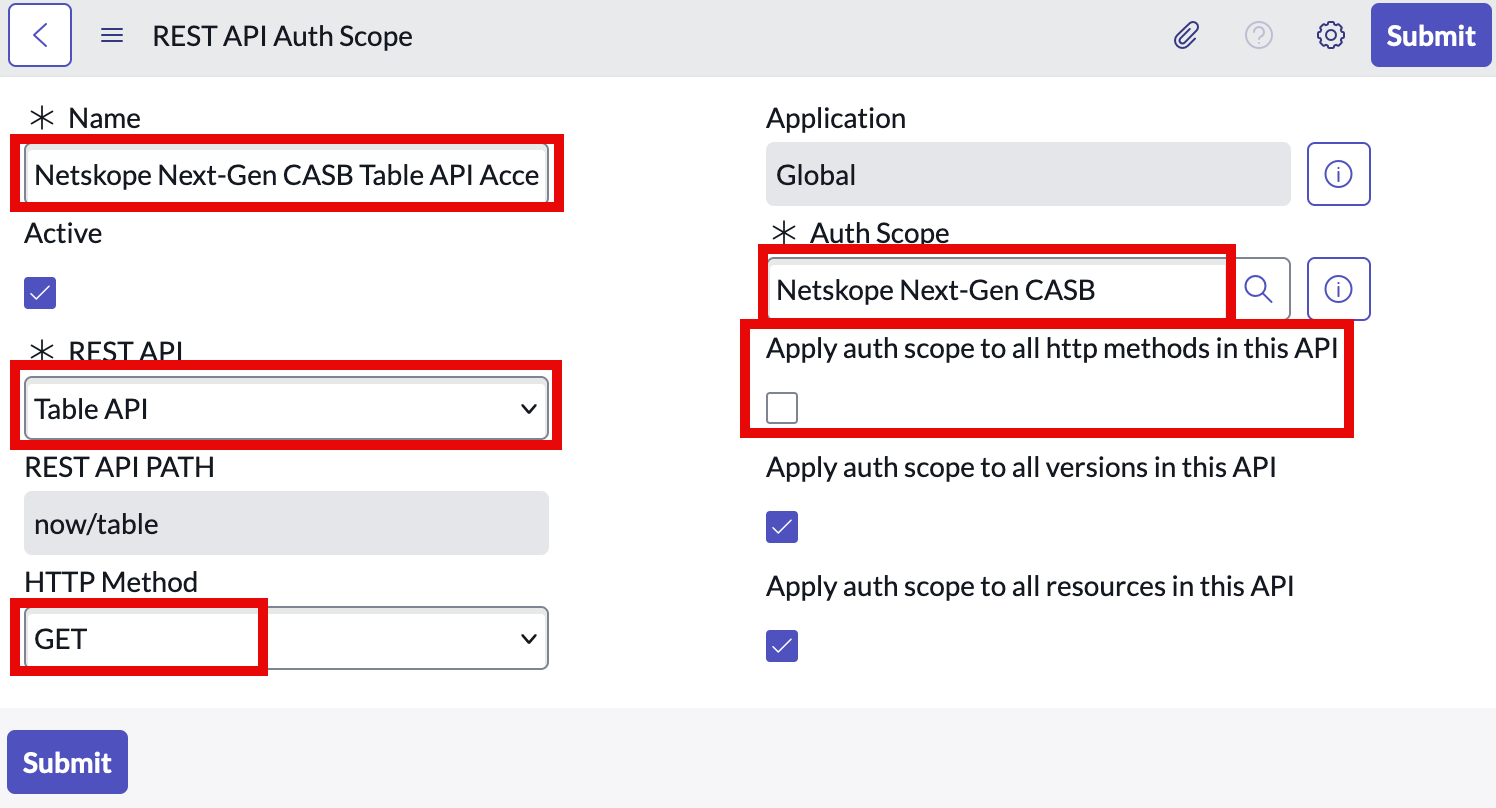
Task: Show Application info via the info icon
Action: [x=1339, y=174]
